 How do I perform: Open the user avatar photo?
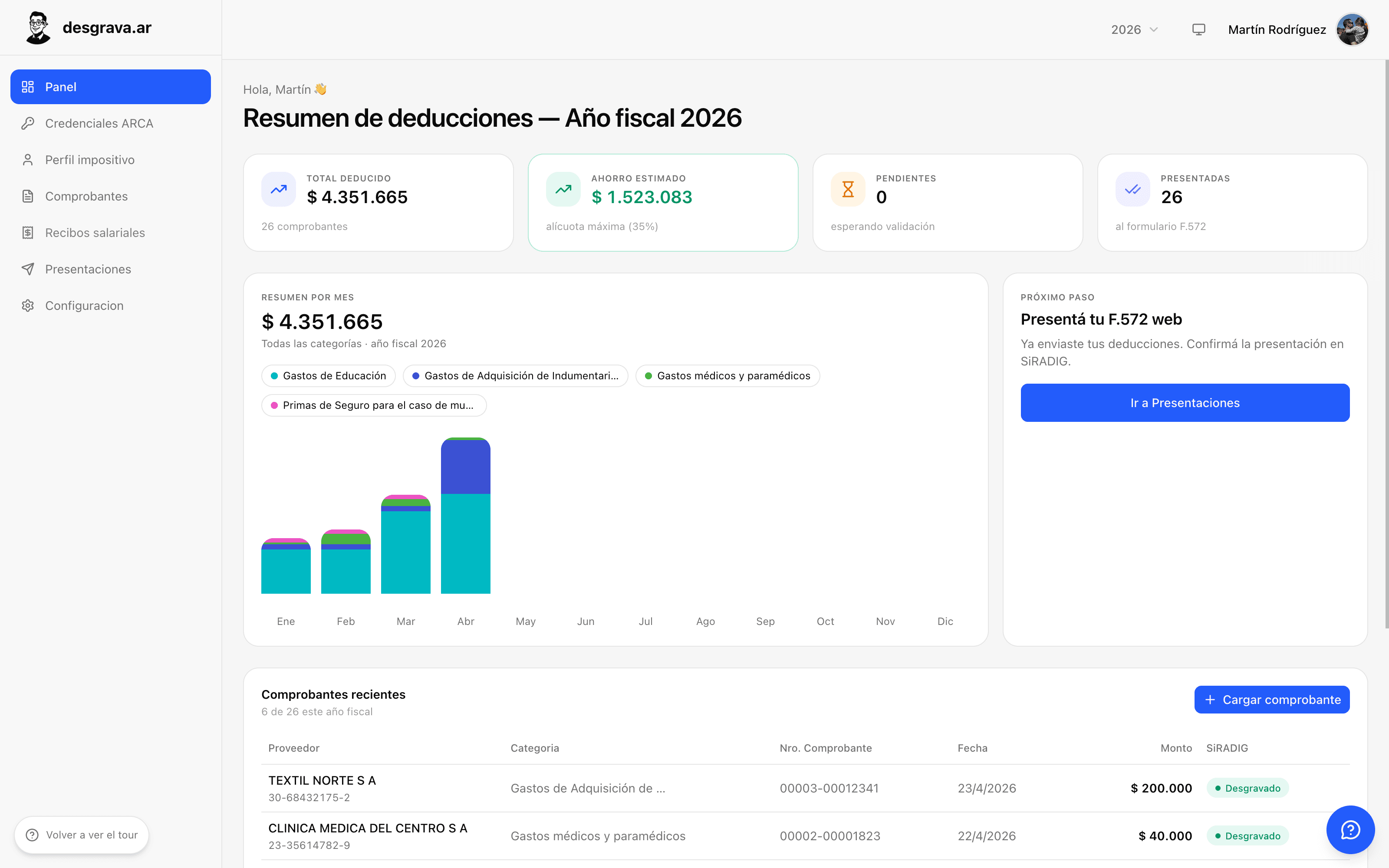[1352, 29]
